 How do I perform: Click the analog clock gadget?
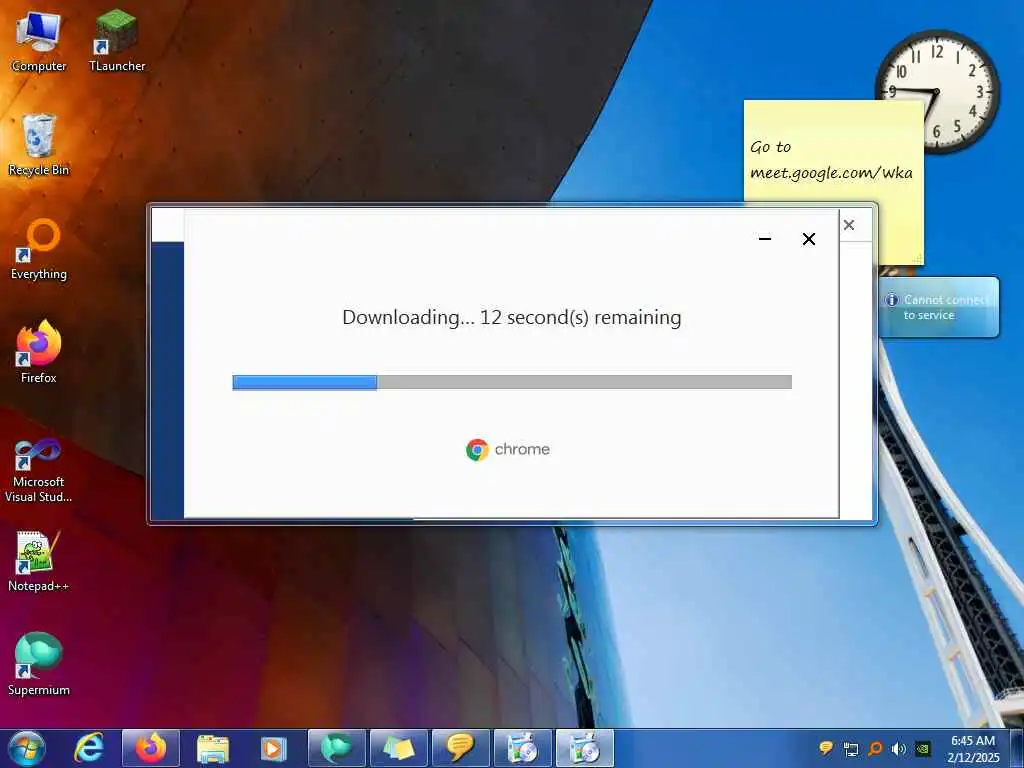pos(937,91)
